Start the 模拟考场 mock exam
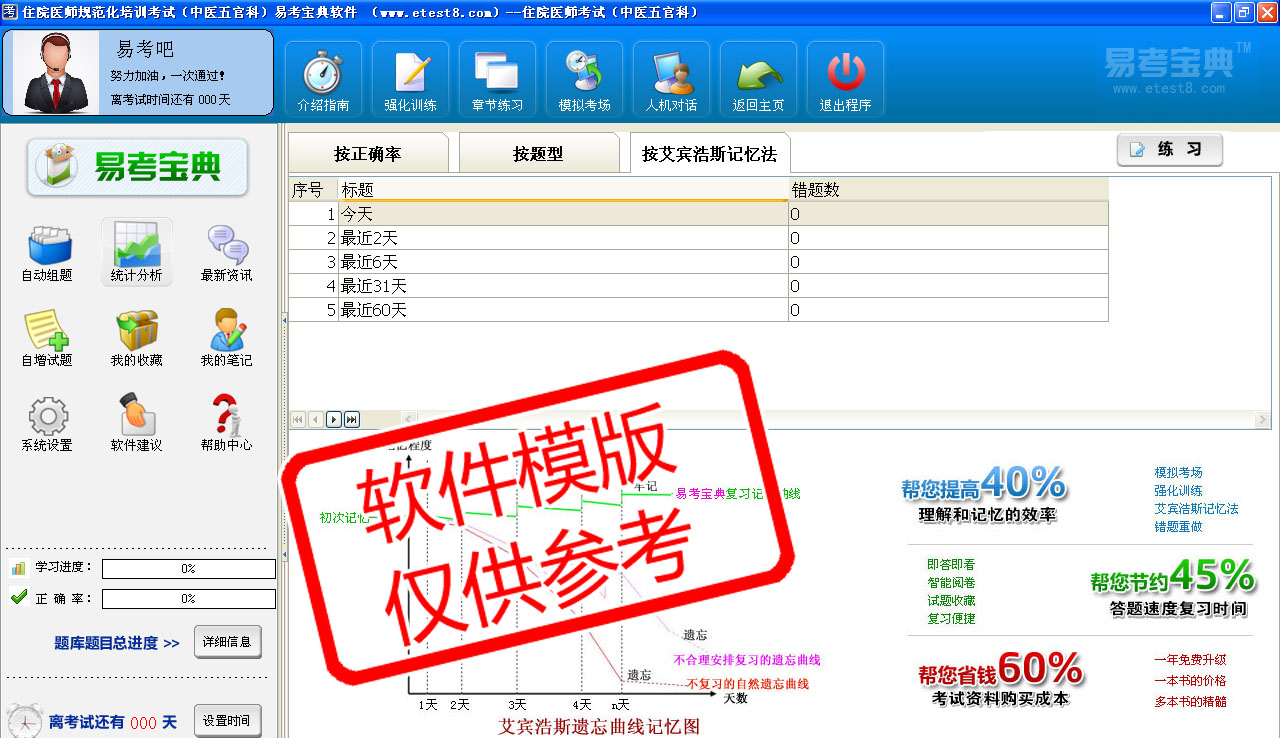1280x738 pixels. click(x=584, y=79)
